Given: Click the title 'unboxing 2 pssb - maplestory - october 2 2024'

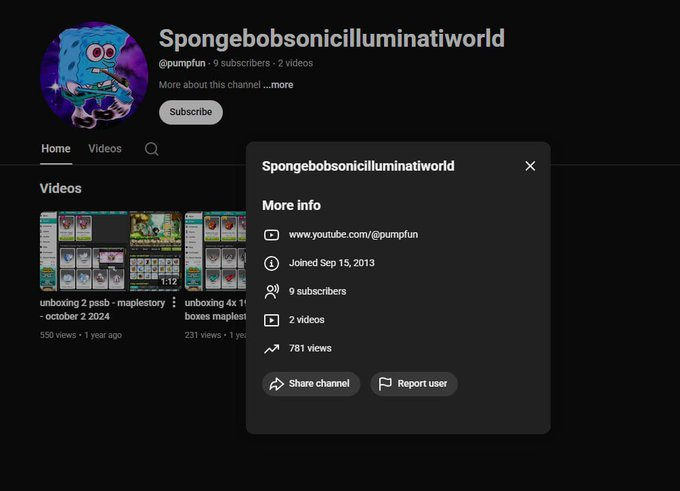Looking at the screenshot, I should point(102,310).
